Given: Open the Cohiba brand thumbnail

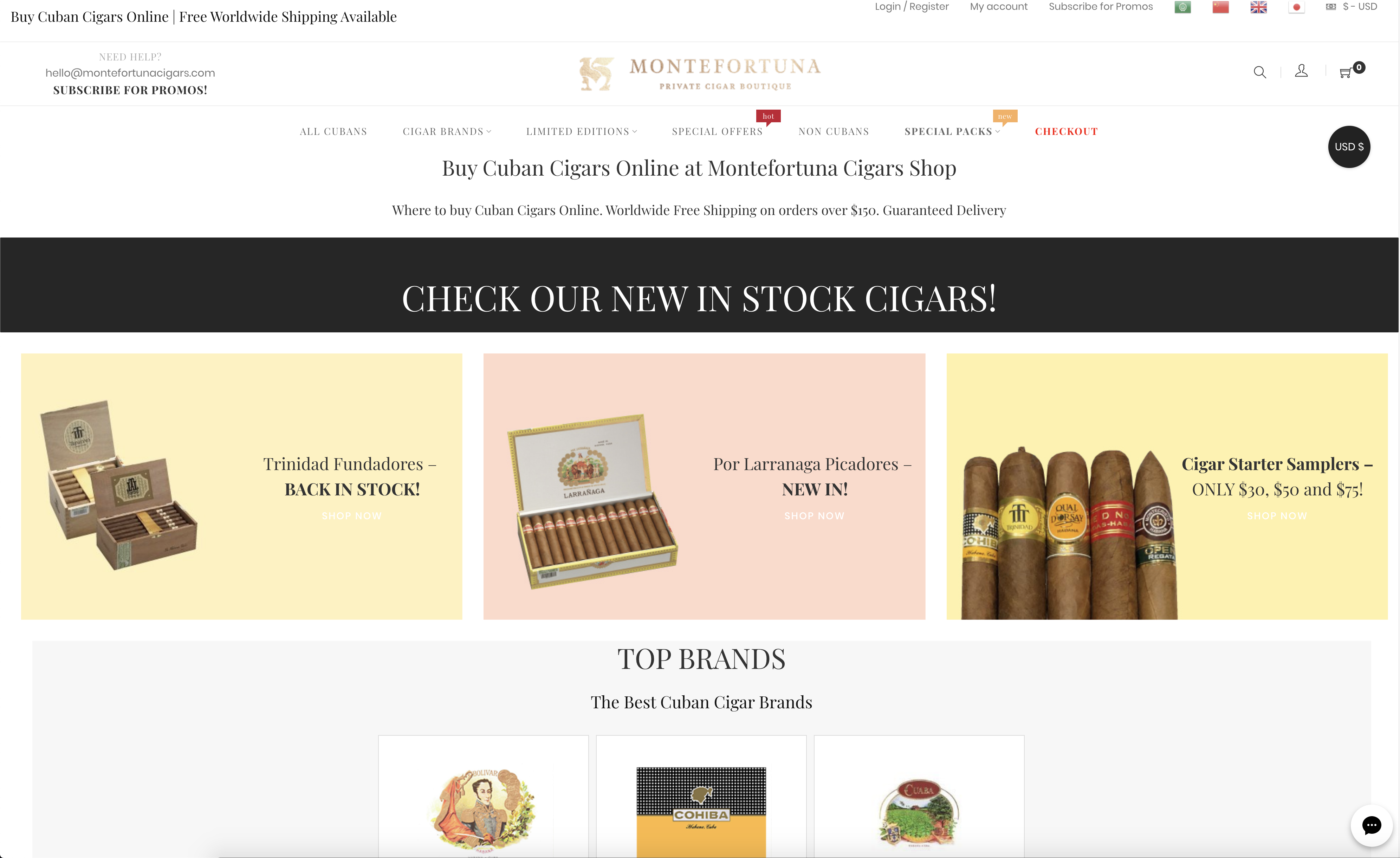Looking at the screenshot, I should [701, 796].
